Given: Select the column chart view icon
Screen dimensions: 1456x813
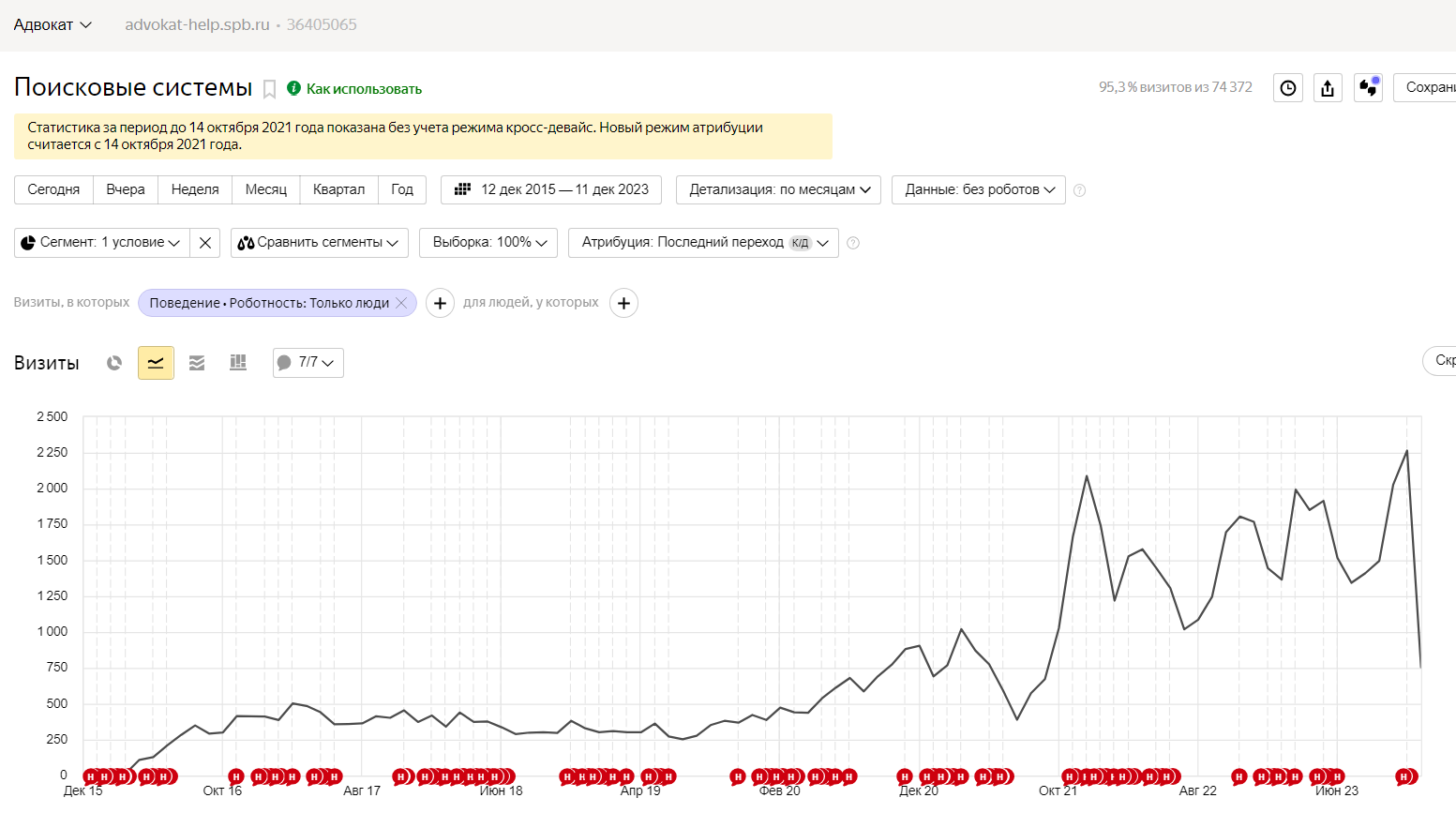Looking at the screenshot, I should [238, 363].
